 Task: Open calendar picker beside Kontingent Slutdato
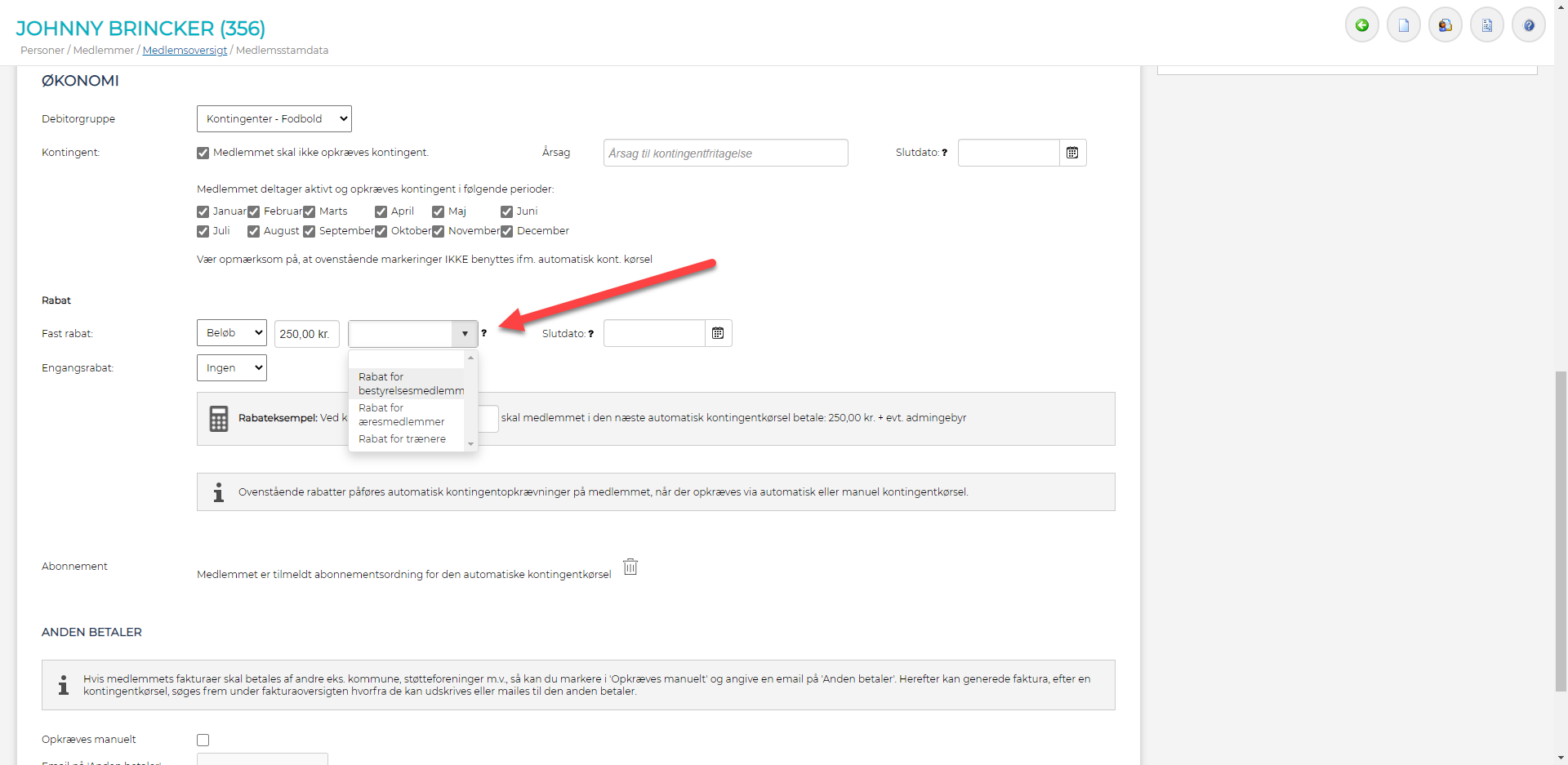coord(1072,153)
